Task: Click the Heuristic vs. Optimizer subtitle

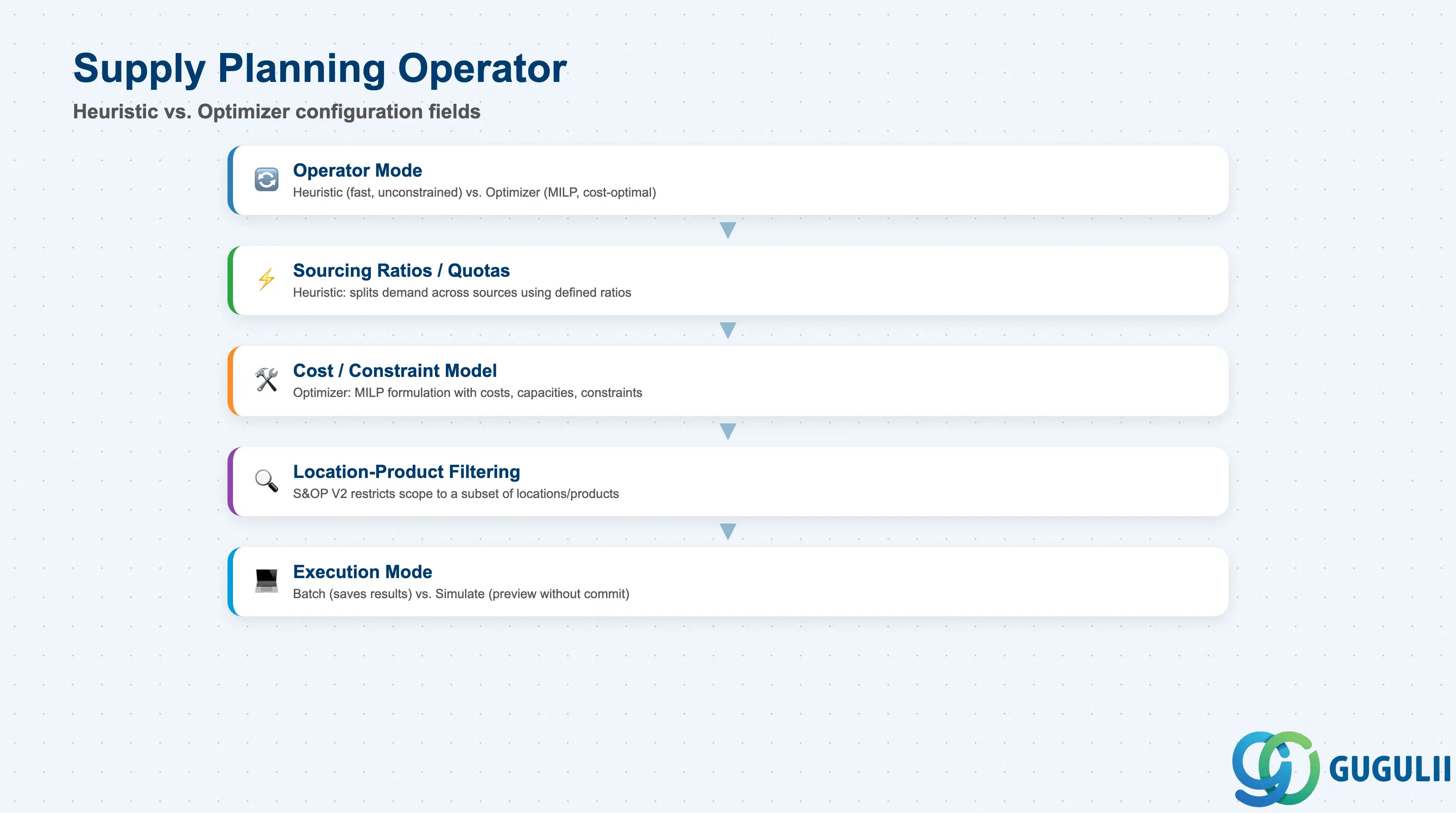Action: [x=276, y=112]
